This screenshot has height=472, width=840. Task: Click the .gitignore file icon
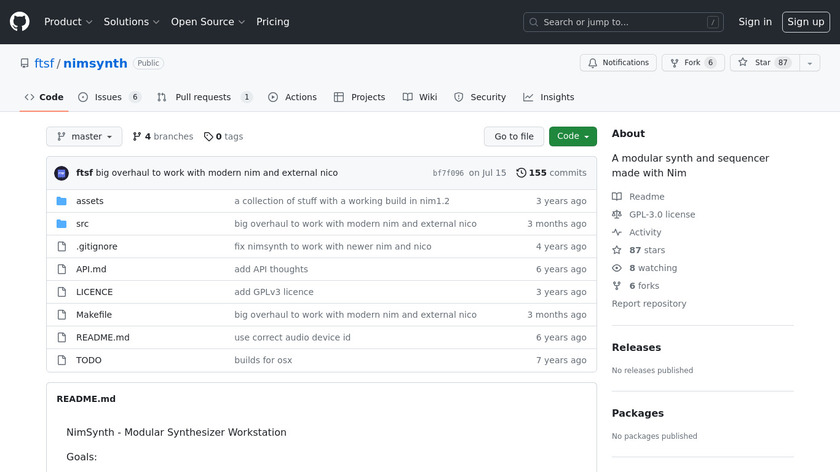[61, 247]
